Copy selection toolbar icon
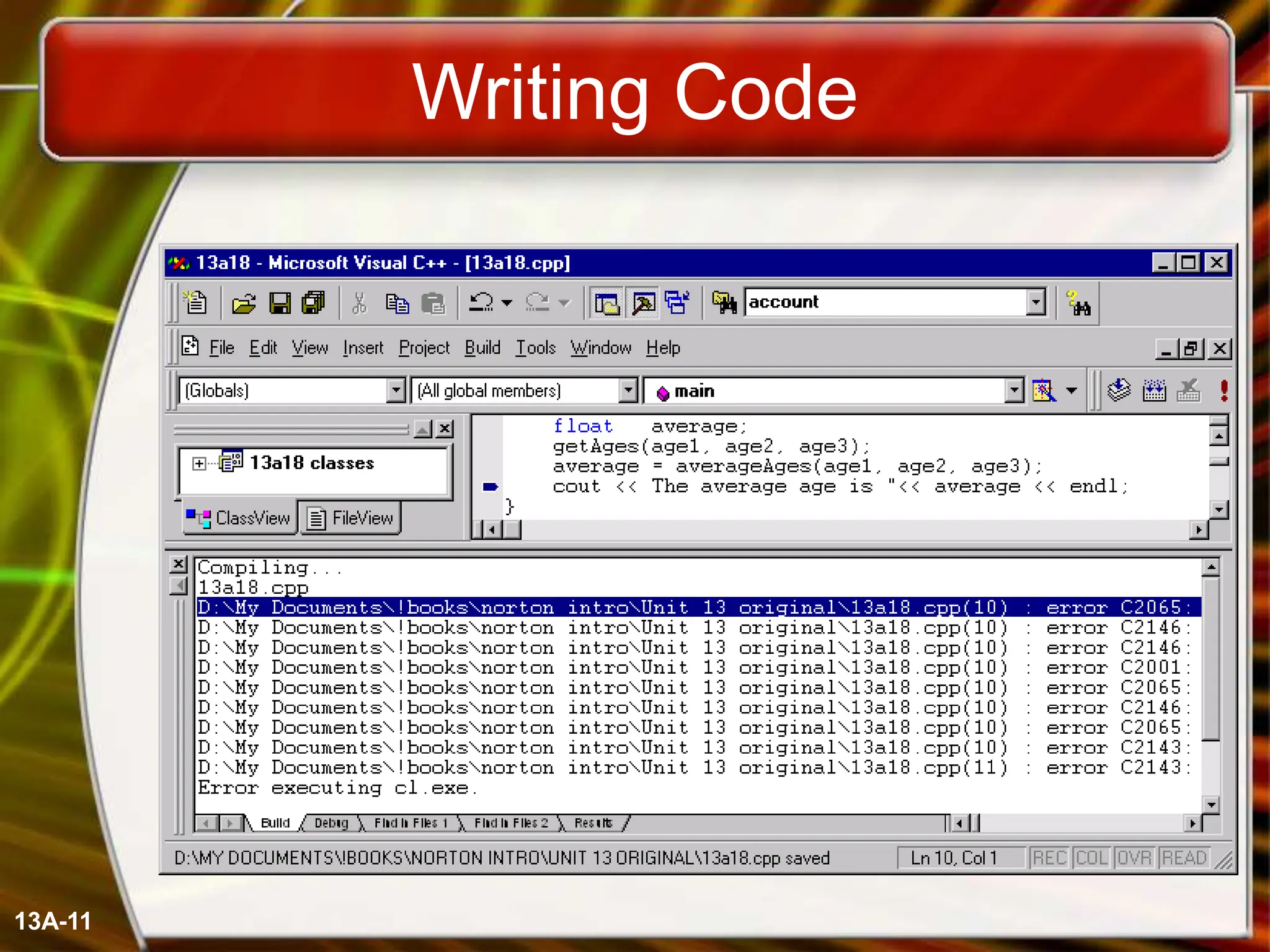The image size is (1270, 952). tap(397, 304)
